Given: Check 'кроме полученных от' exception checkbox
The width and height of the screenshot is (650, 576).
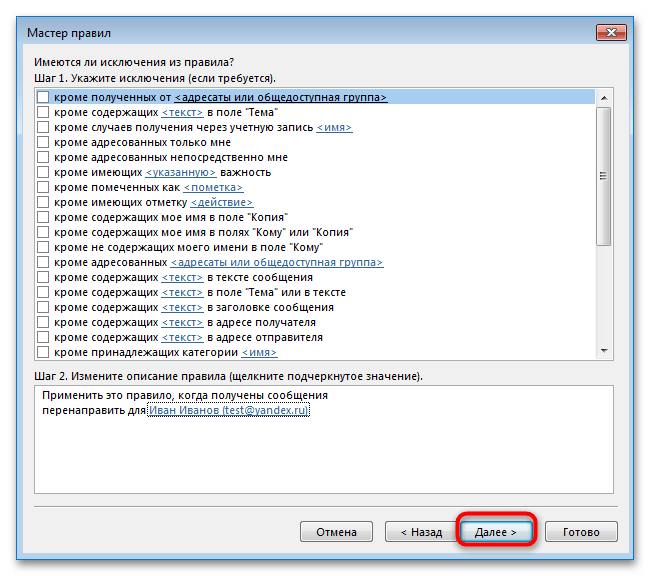Looking at the screenshot, I should [43, 97].
